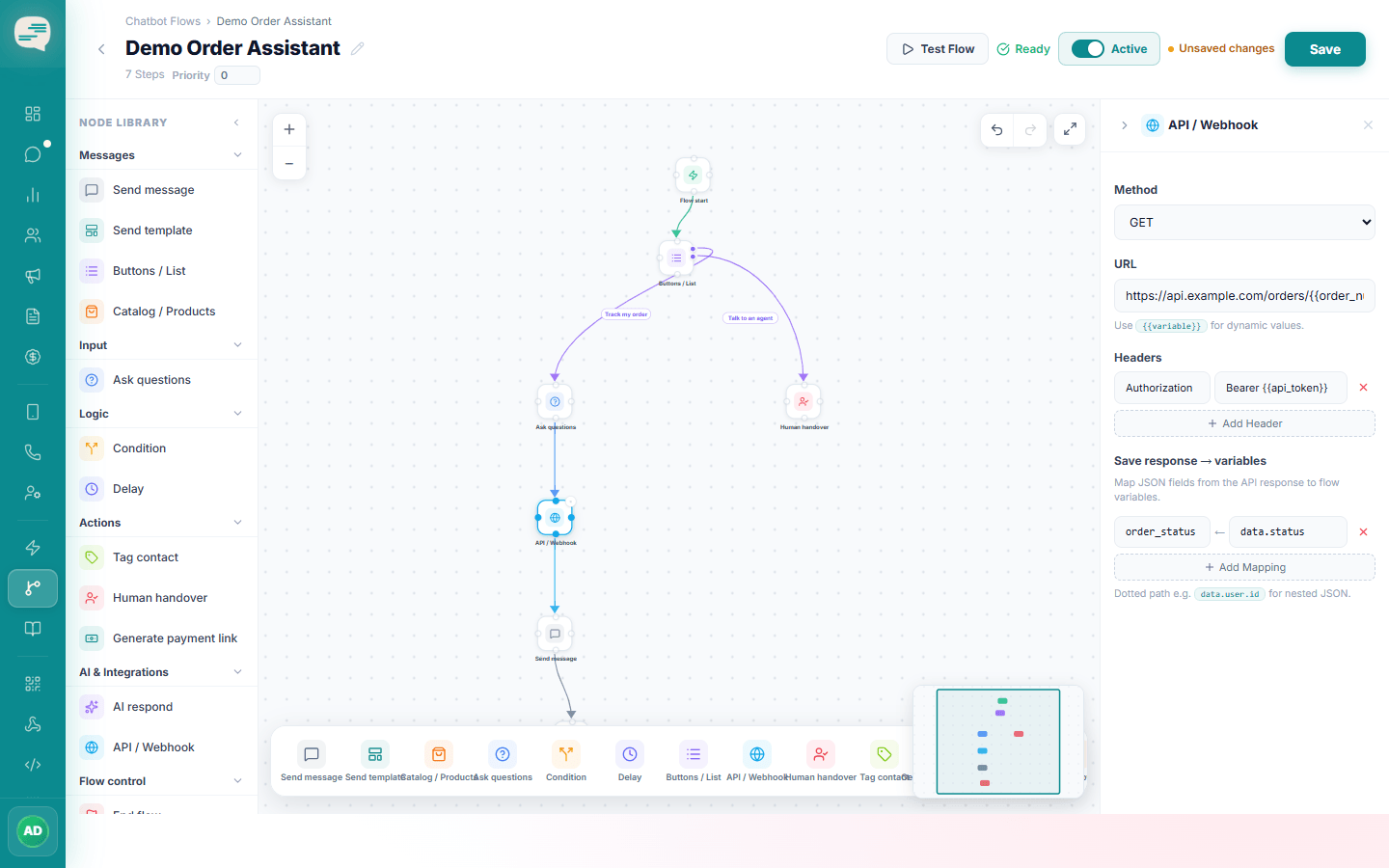
Task: Open the dollar payments icon in sidebar
Action: (x=33, y=357)
